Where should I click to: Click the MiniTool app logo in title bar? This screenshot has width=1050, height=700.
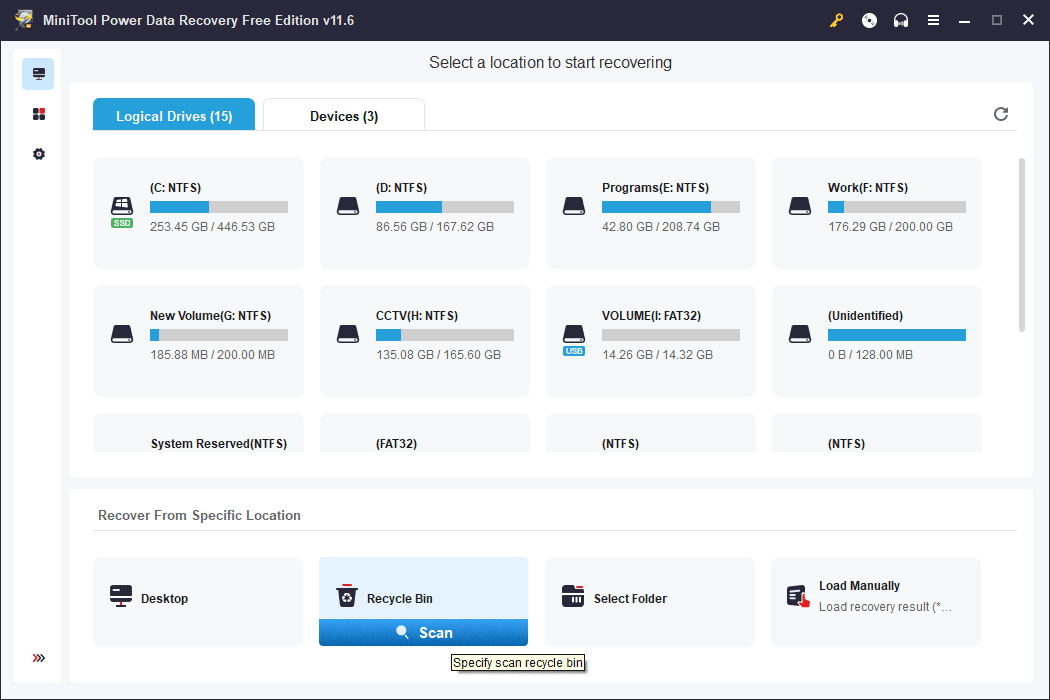coord(24,20)
